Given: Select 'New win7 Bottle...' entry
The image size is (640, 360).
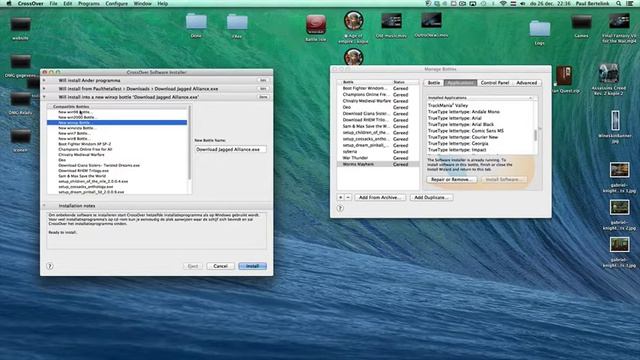Looking at the screenshot, I should [x=117, y=133].
